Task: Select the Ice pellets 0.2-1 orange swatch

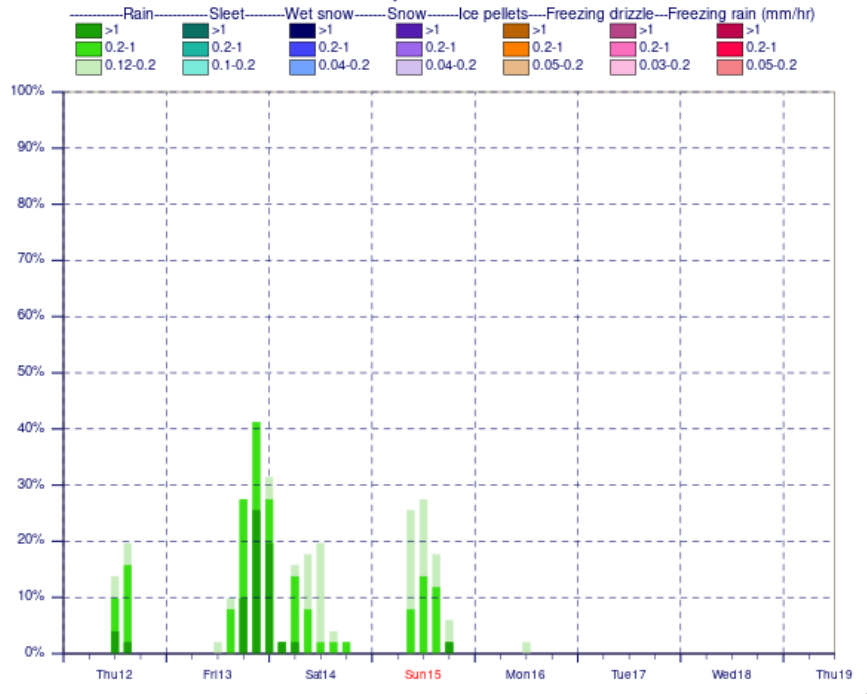Action: tap(516, 49)
